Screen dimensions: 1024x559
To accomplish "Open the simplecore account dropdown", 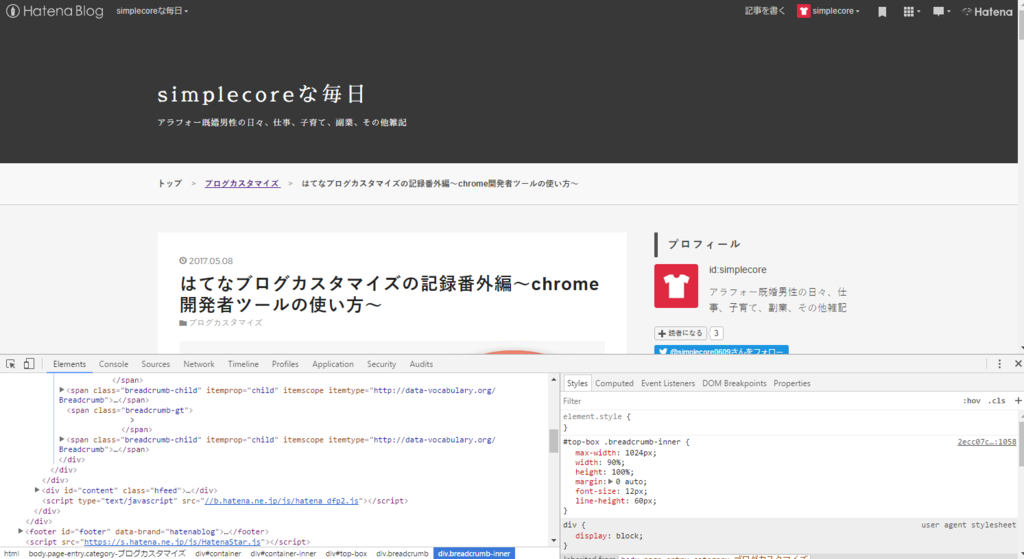I will pyautogui.click(x=836, y=11).
